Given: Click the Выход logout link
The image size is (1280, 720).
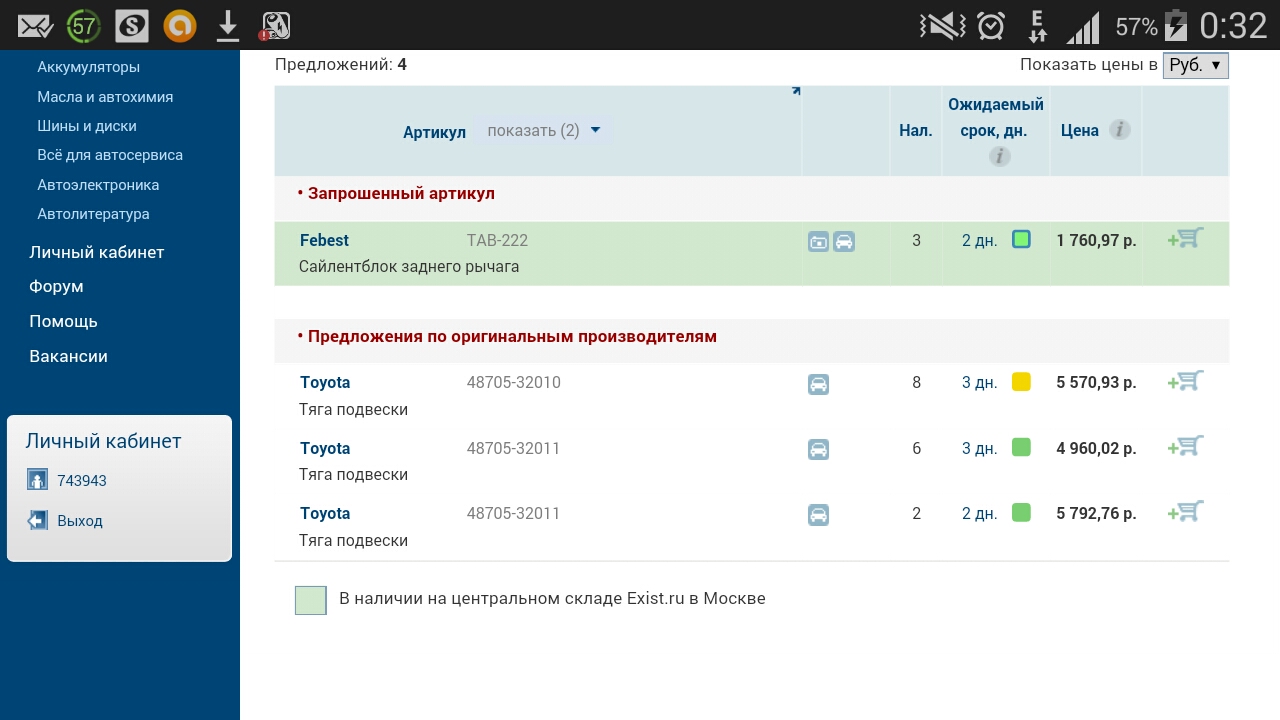Looking at the screenshot, I should point(80,521).
